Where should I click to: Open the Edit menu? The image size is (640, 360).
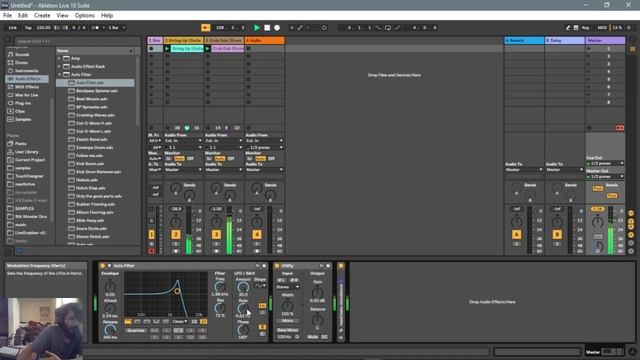(x=23, y=16)
